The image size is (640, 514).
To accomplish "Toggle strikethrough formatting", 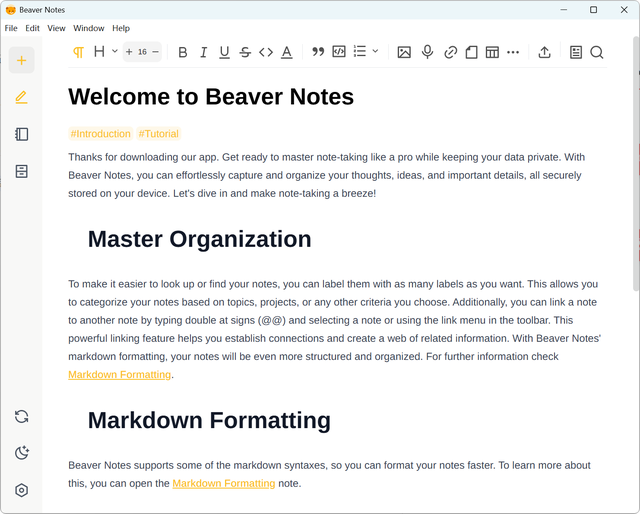I will pos(245,52).
